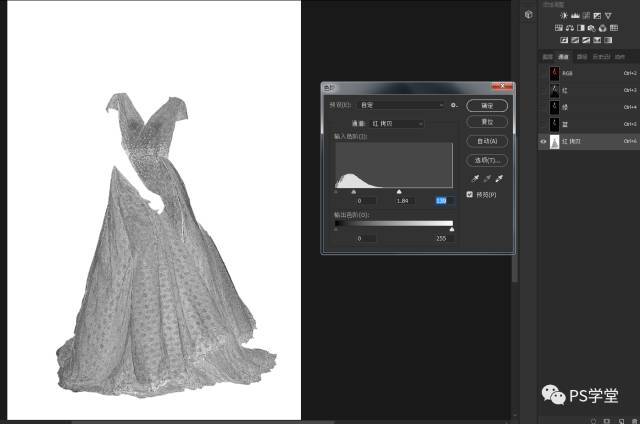Add a Levels adjustment from the histogram icon
The image size is (640, 424).
point(575,16)
